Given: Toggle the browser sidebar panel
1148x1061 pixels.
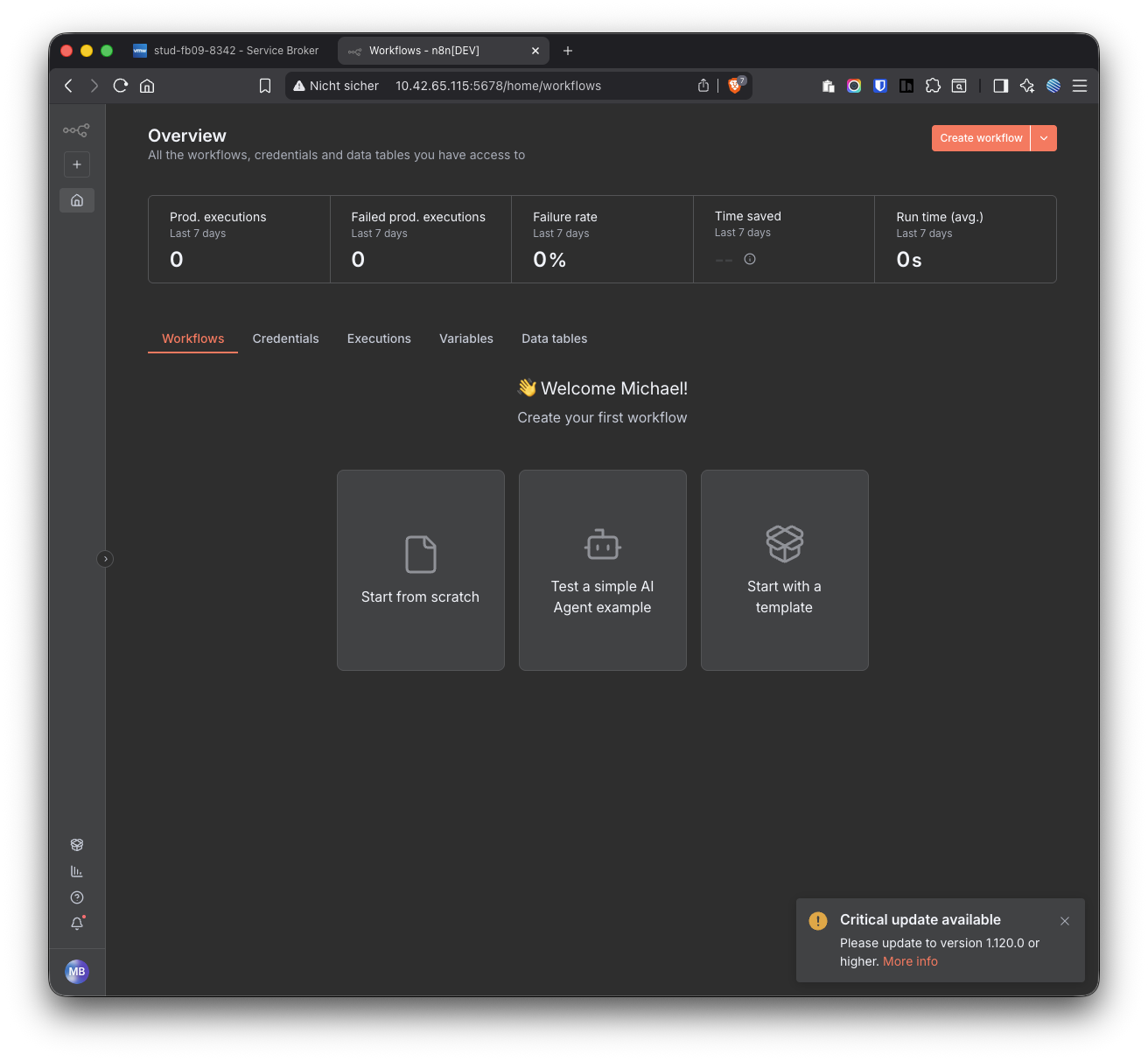Looking at the screenshot, I should tap(1001, 86).
